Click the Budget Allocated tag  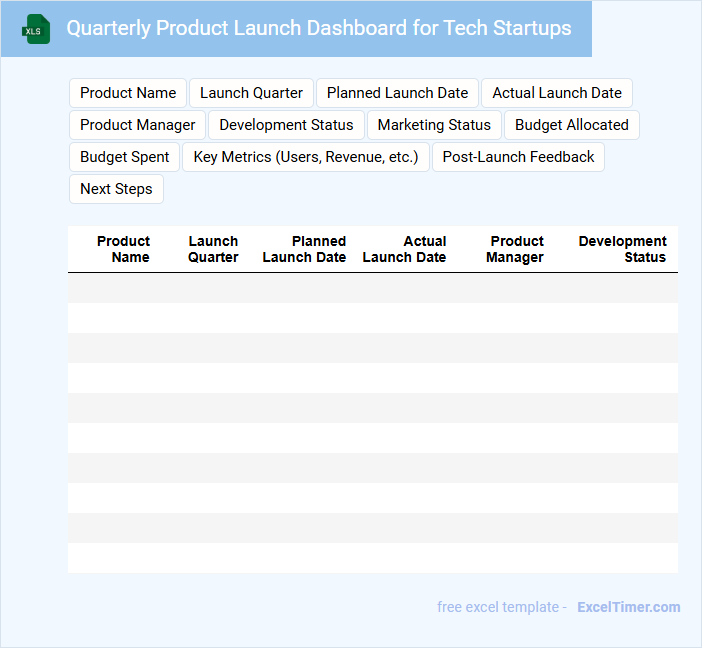click(571, 125)
